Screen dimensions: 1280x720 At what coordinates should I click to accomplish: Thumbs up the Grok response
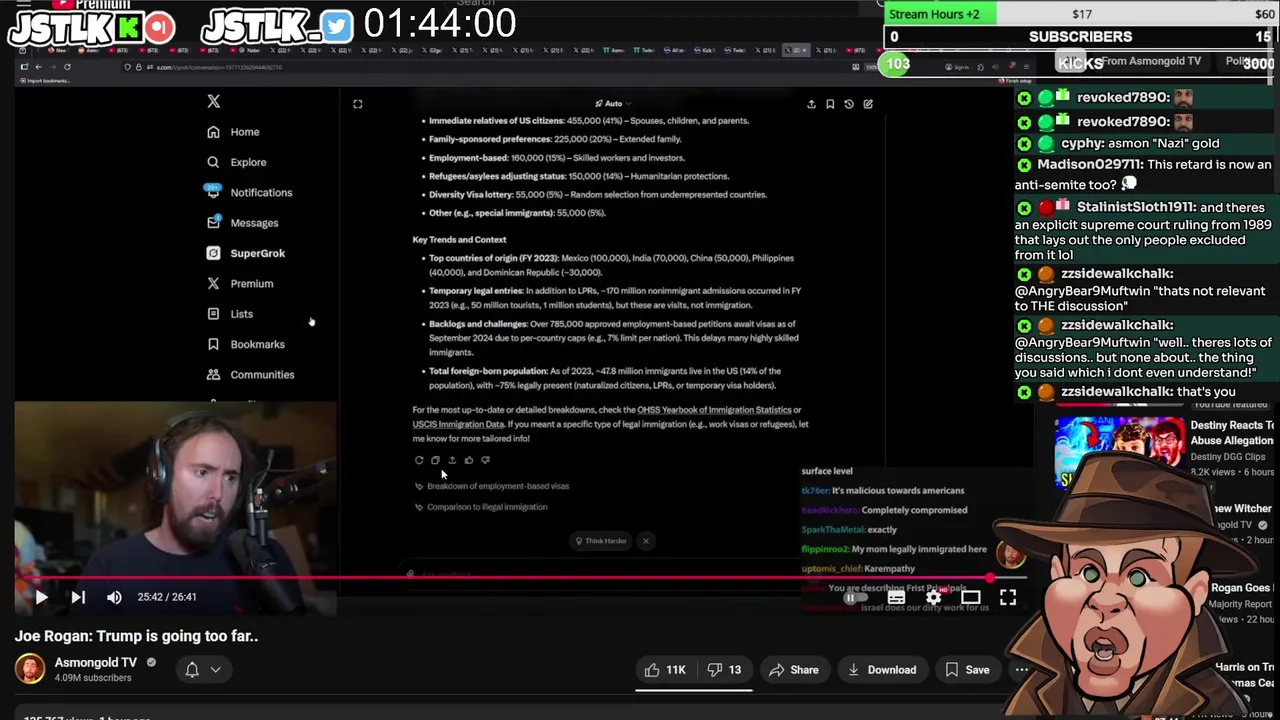coord(469,460)
